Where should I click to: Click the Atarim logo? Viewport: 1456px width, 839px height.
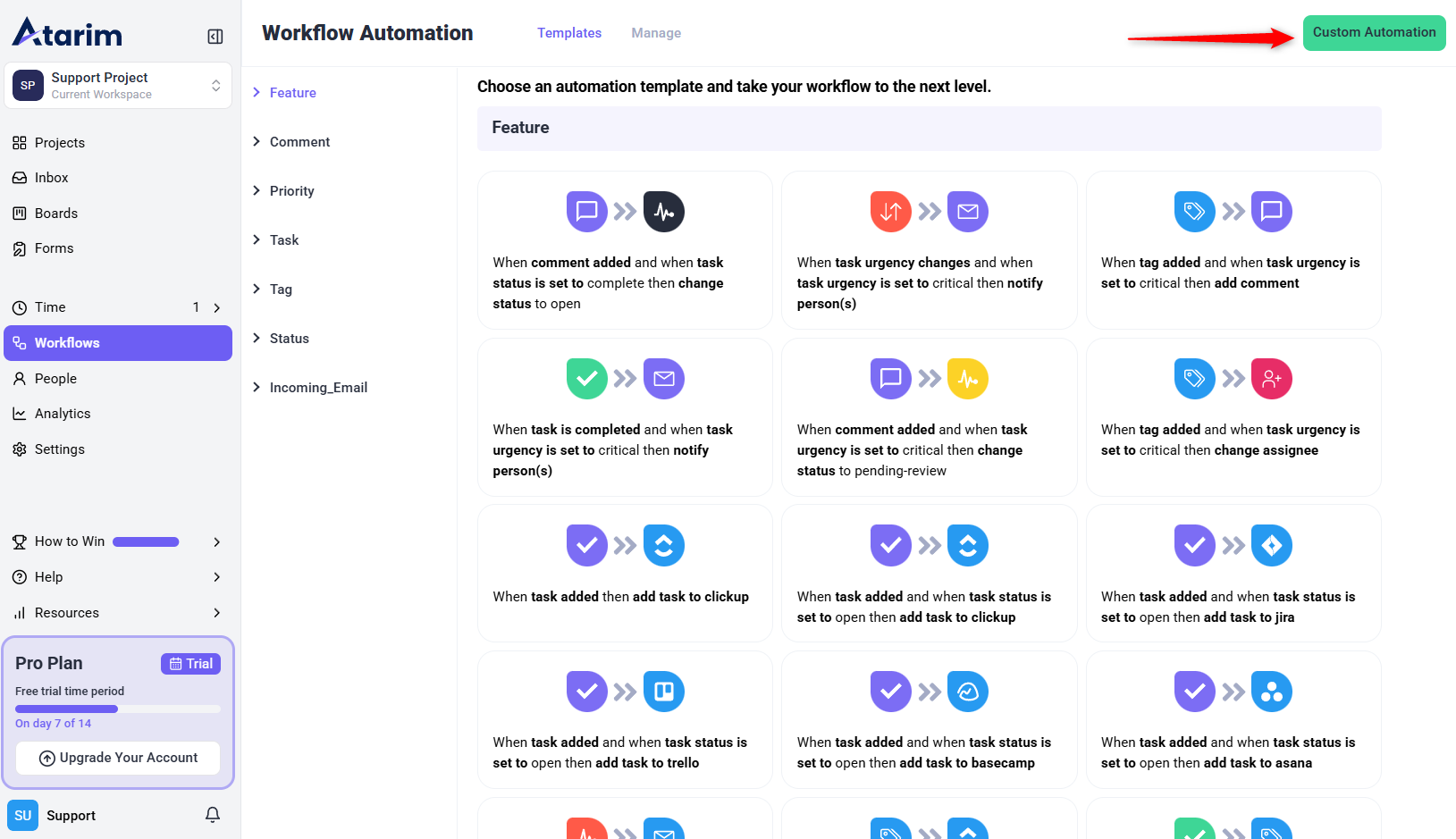click(x=68, y=33)
